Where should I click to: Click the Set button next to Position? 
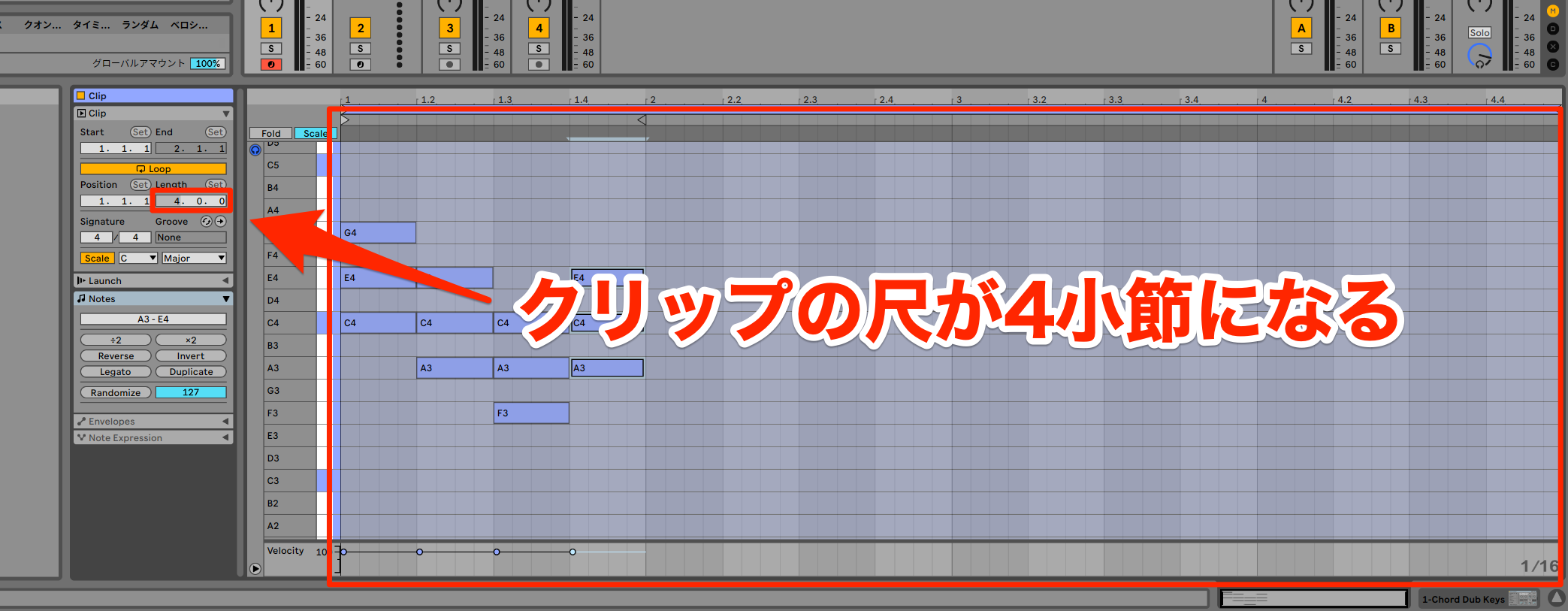(x=140, y=185)
